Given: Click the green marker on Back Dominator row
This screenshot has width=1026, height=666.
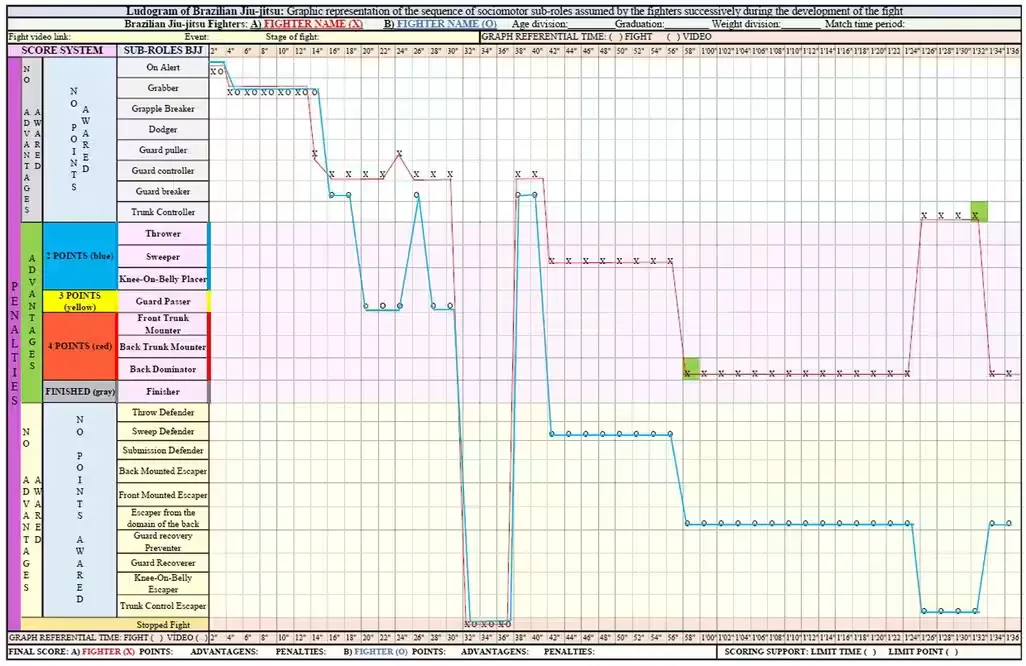Looking at the screenshot, I should click(691, 368).
